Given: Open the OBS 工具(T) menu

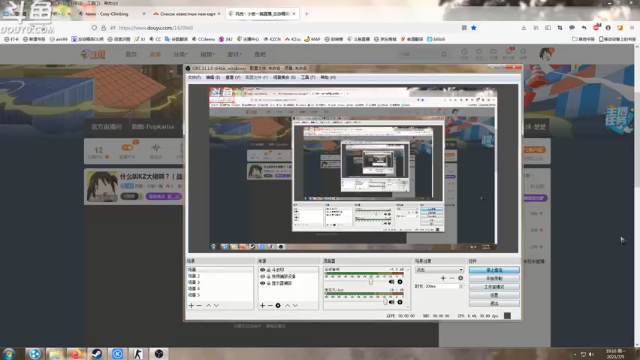Looking at the screenshot, I should [308, 77].
